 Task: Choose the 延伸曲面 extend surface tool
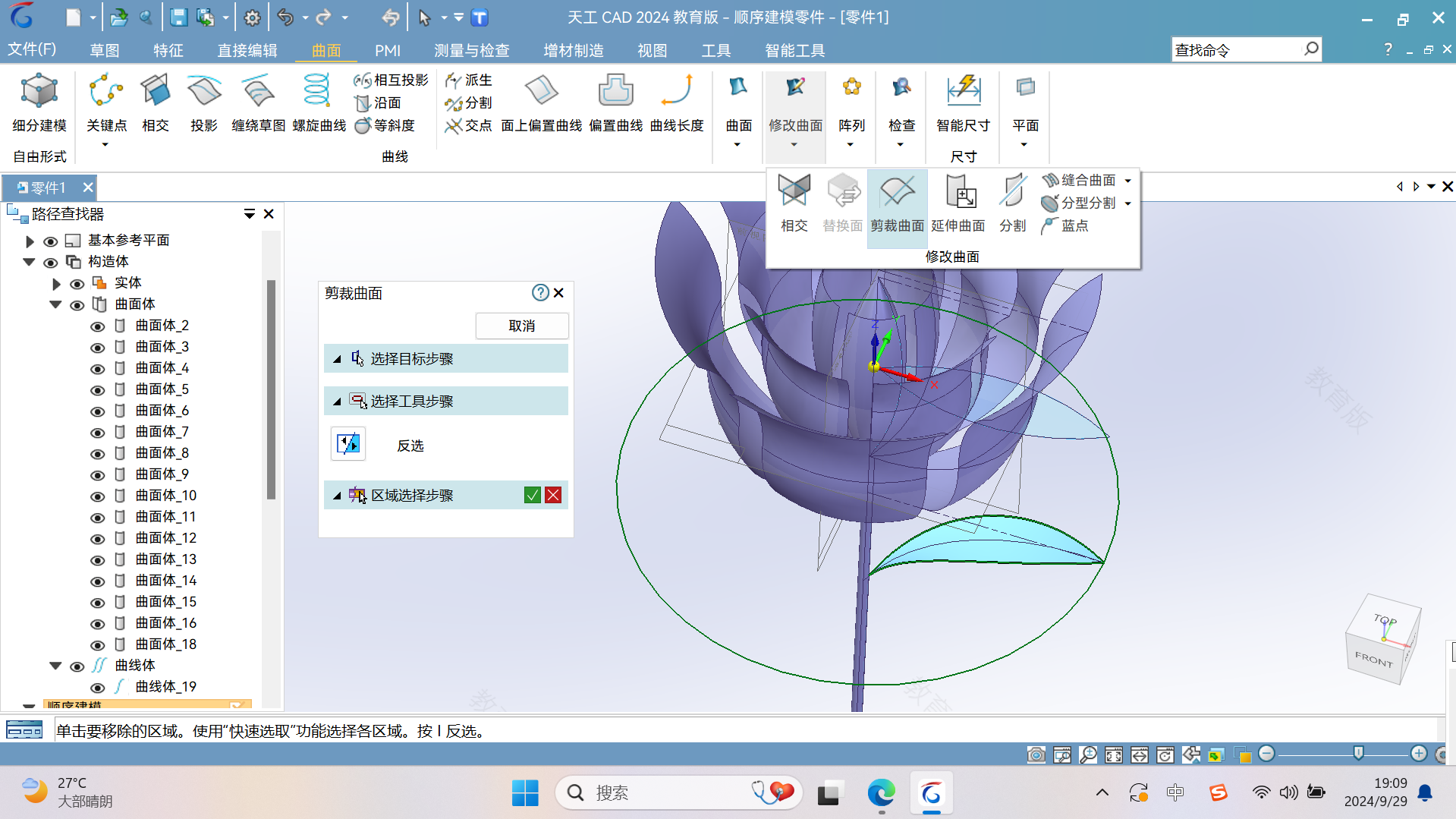point(958,203)
